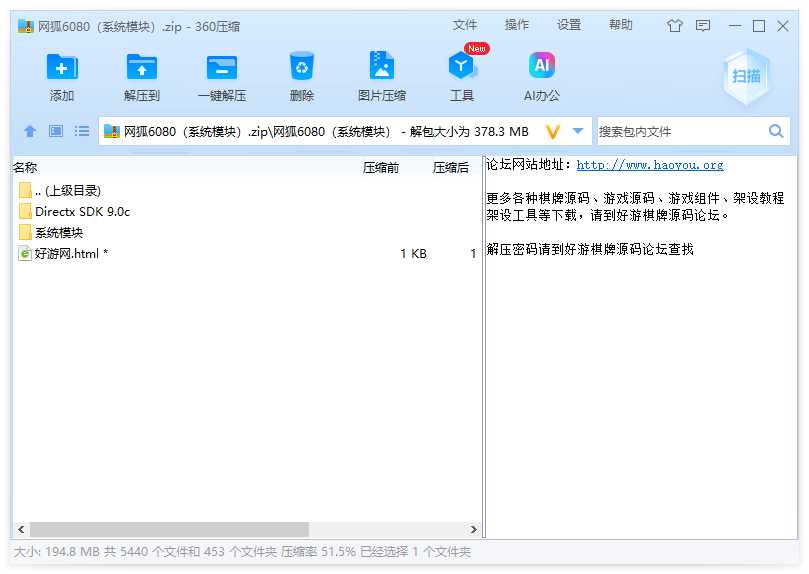Screen dimensions: 809x574
Task: Select the 好游网.html file icon
Action: pyautogui.click(x=24, y=253)
